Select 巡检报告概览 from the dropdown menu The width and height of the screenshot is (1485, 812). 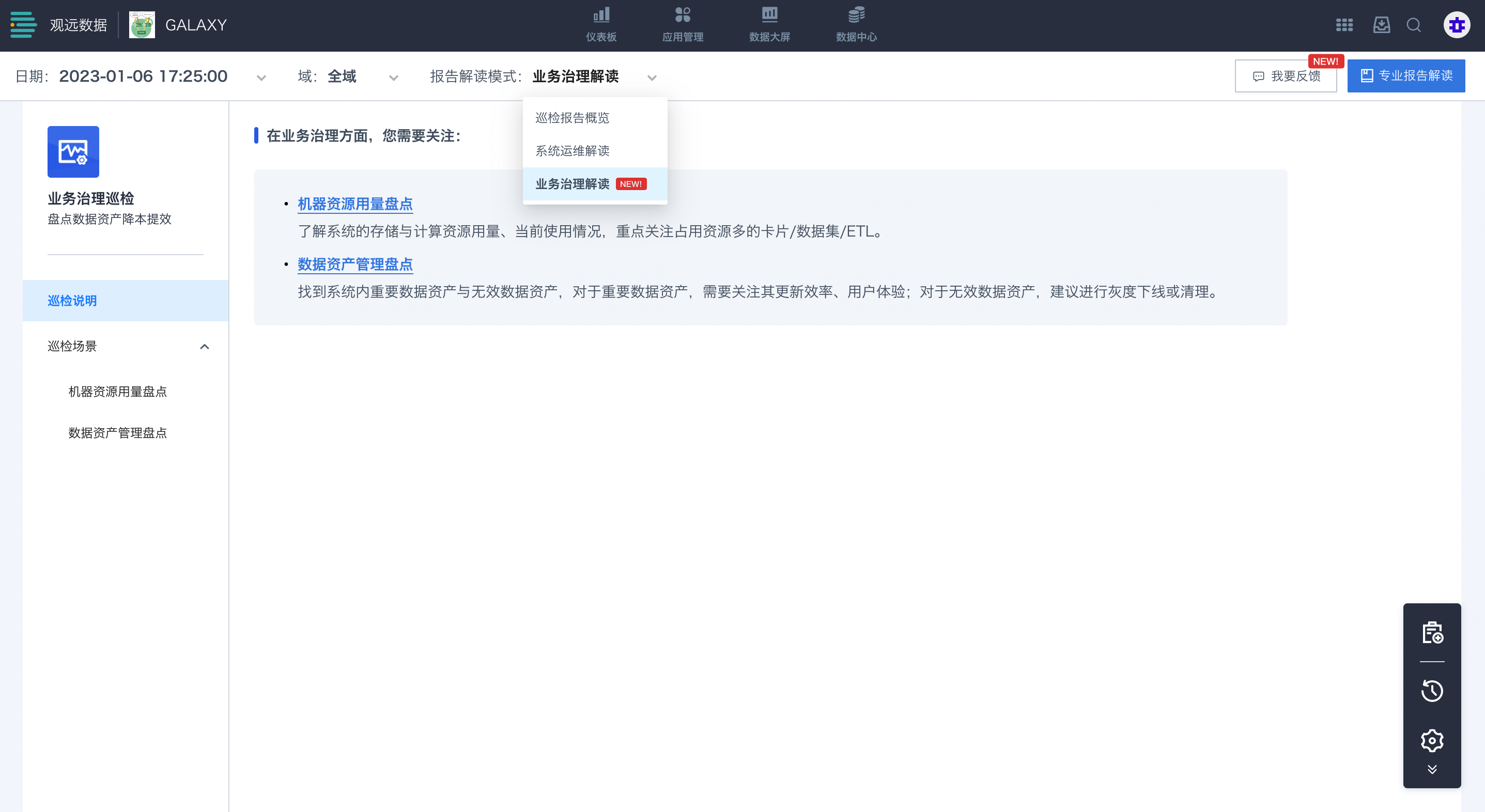[572, 118]
